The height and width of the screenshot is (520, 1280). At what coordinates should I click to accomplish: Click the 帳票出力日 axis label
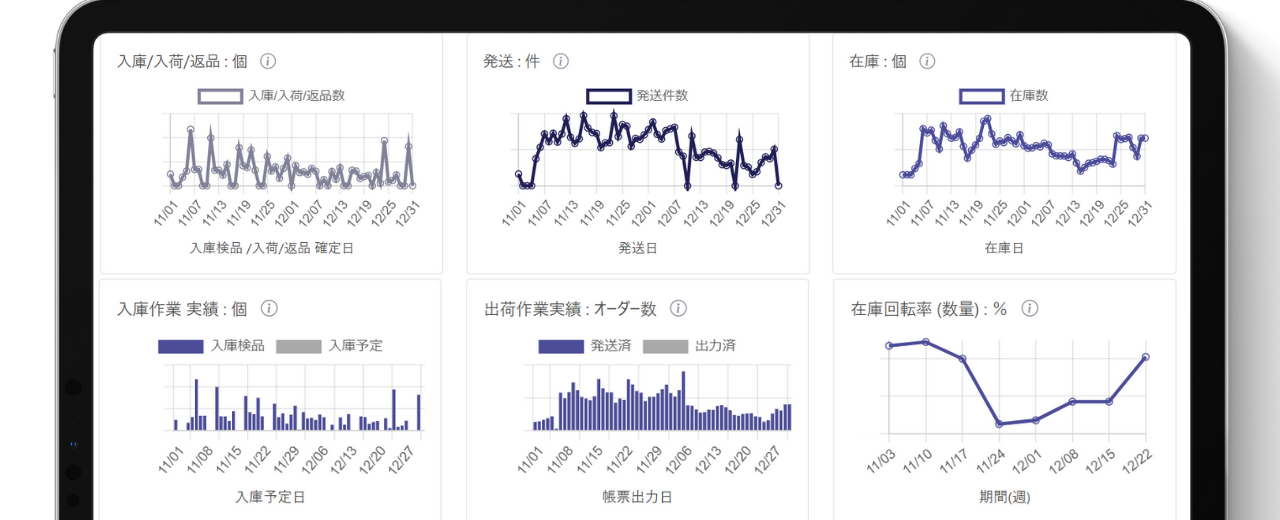click(637, 496)
